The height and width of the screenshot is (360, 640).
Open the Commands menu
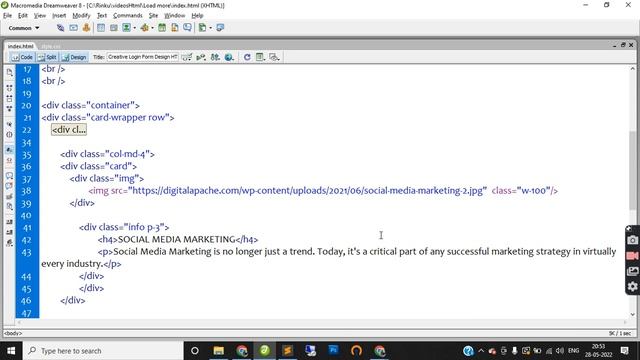(128, 15)
